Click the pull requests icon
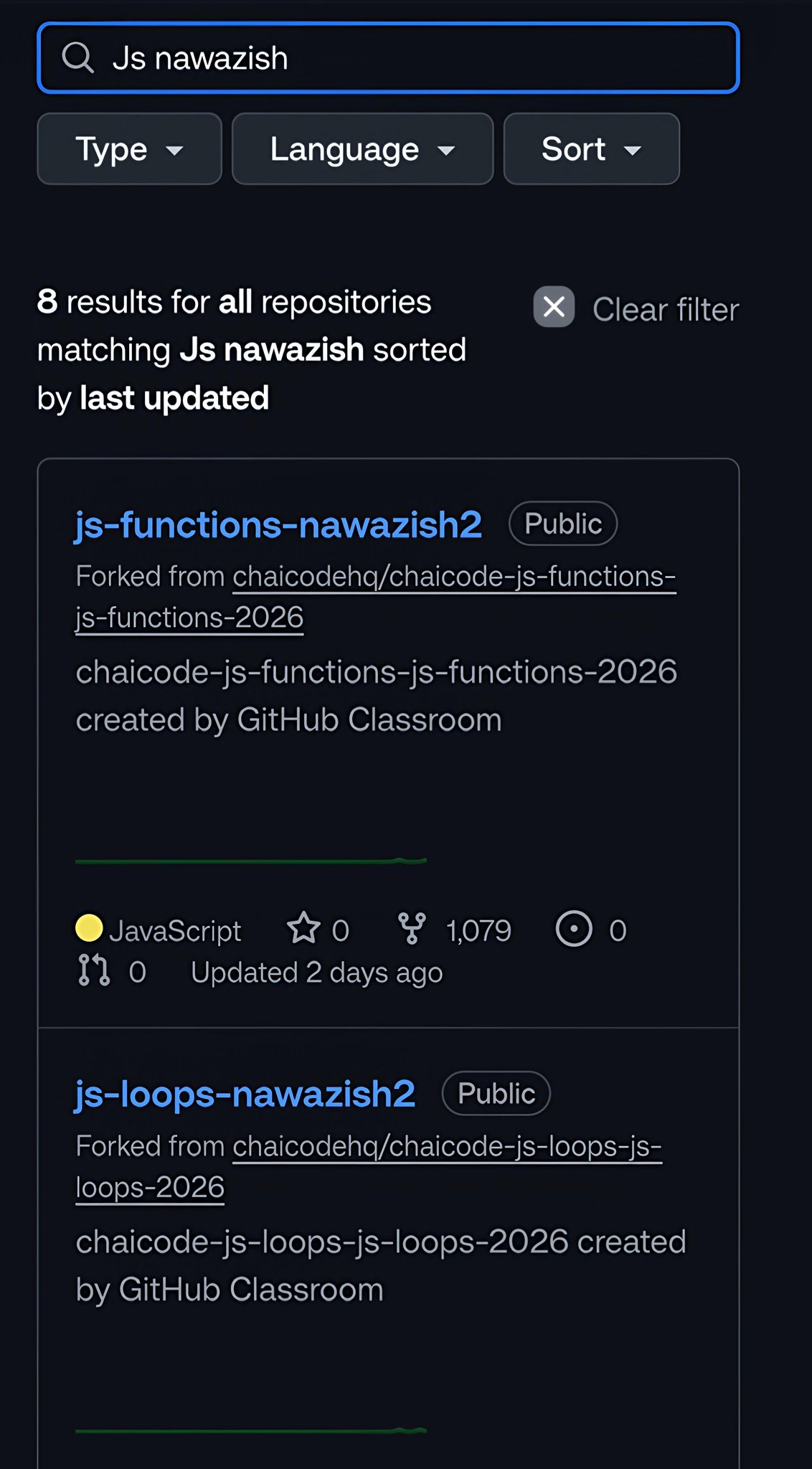 (93, 970)
